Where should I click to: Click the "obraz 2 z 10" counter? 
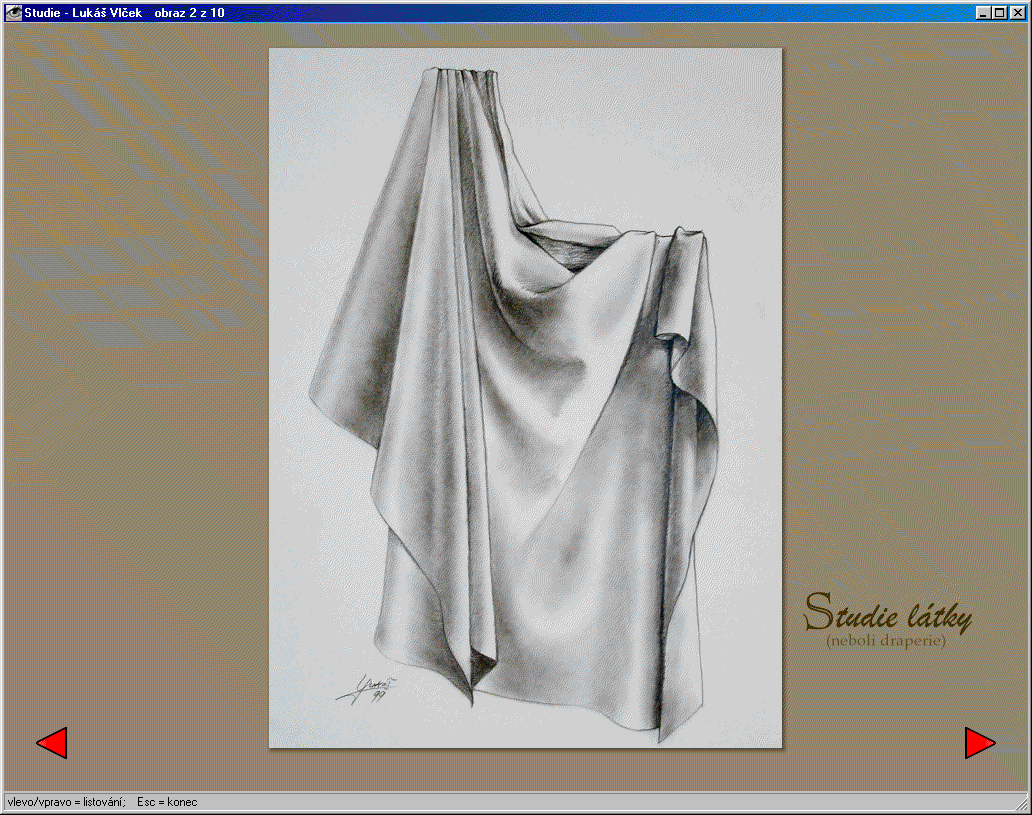pos(189,12)
